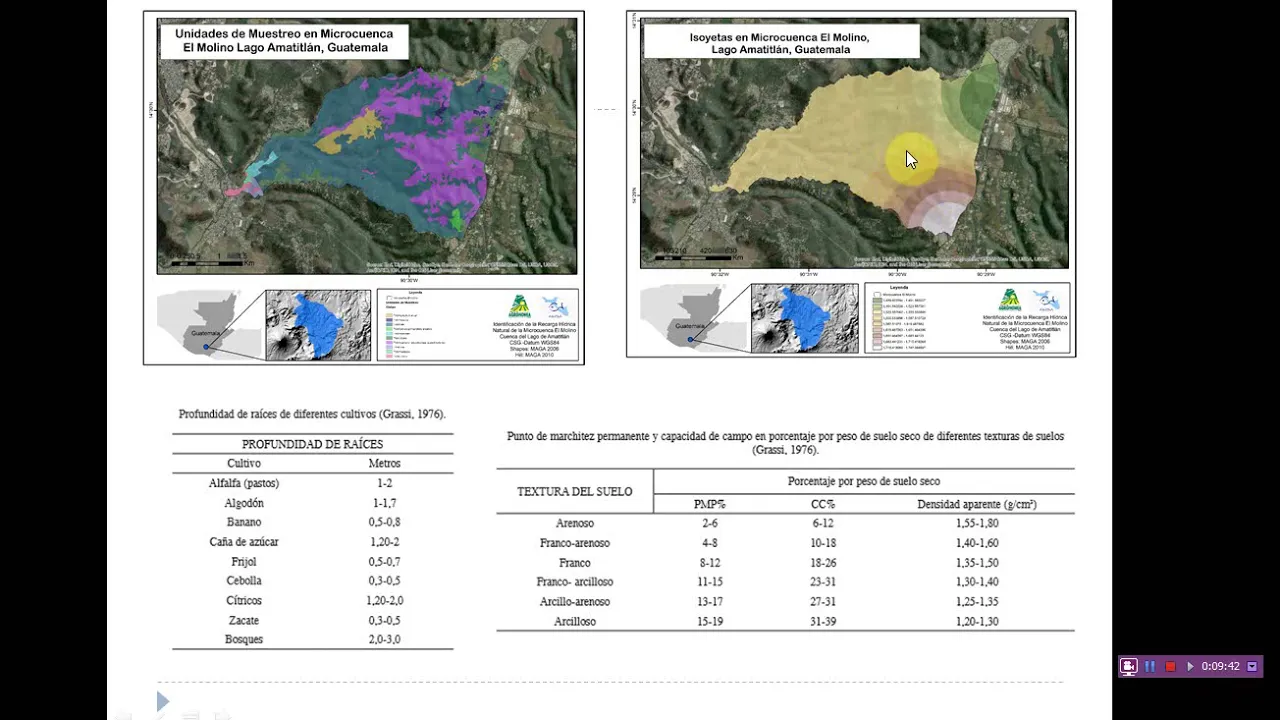The width and height of the screenshot is (1280, 720).
Task: Select the 'PMP%' column header
Action: 710,504
